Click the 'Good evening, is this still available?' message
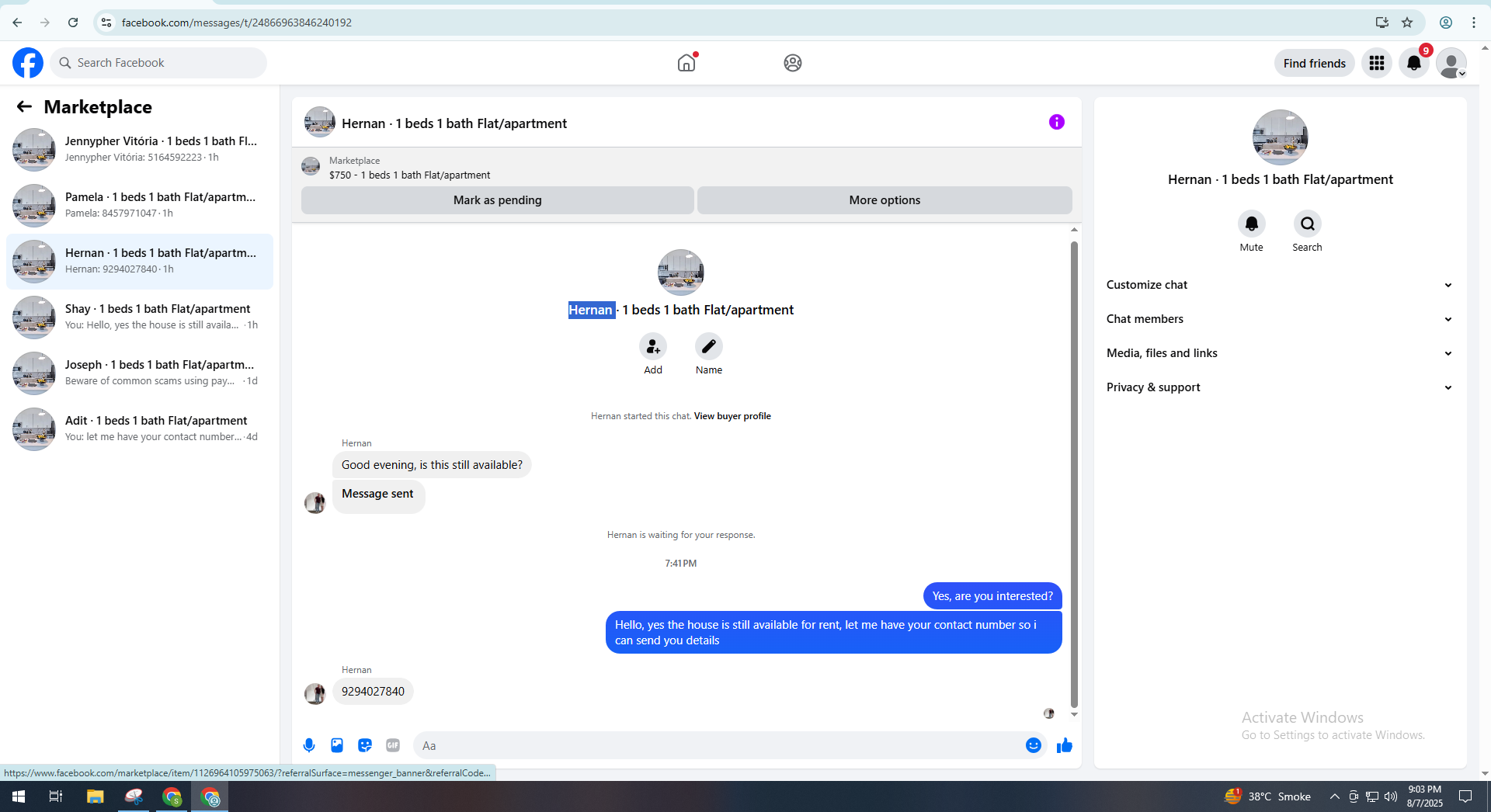This screenshot has width=1491, height=812. 432,465
